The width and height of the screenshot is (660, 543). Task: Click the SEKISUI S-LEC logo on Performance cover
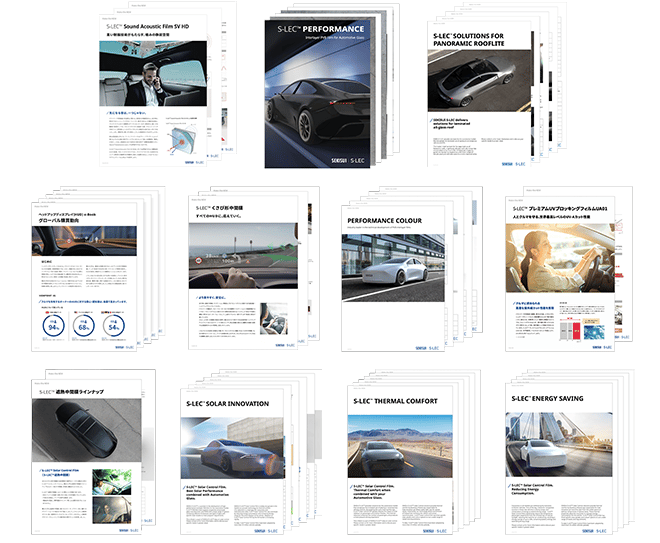[348, 160]
